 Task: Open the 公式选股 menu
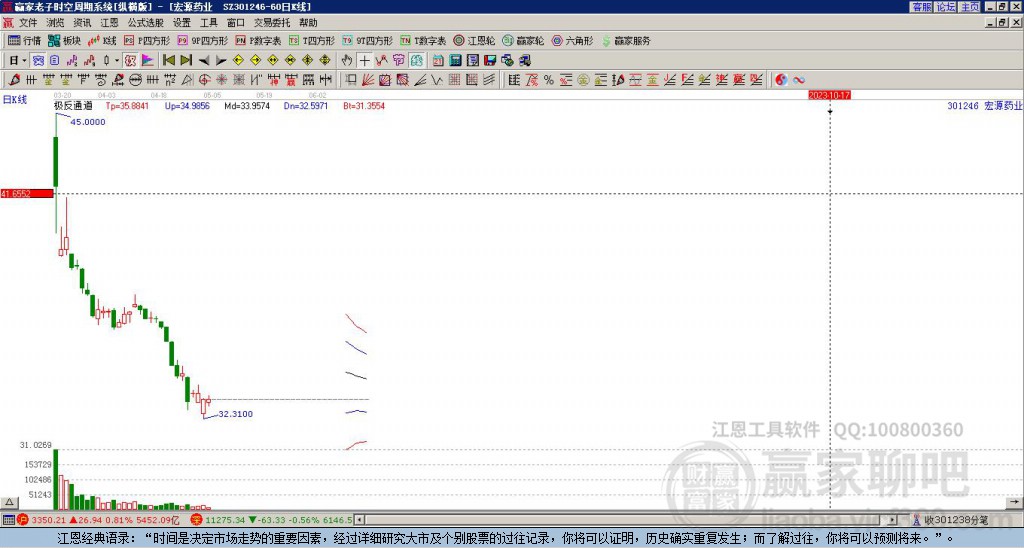click(x=146, y=23)
